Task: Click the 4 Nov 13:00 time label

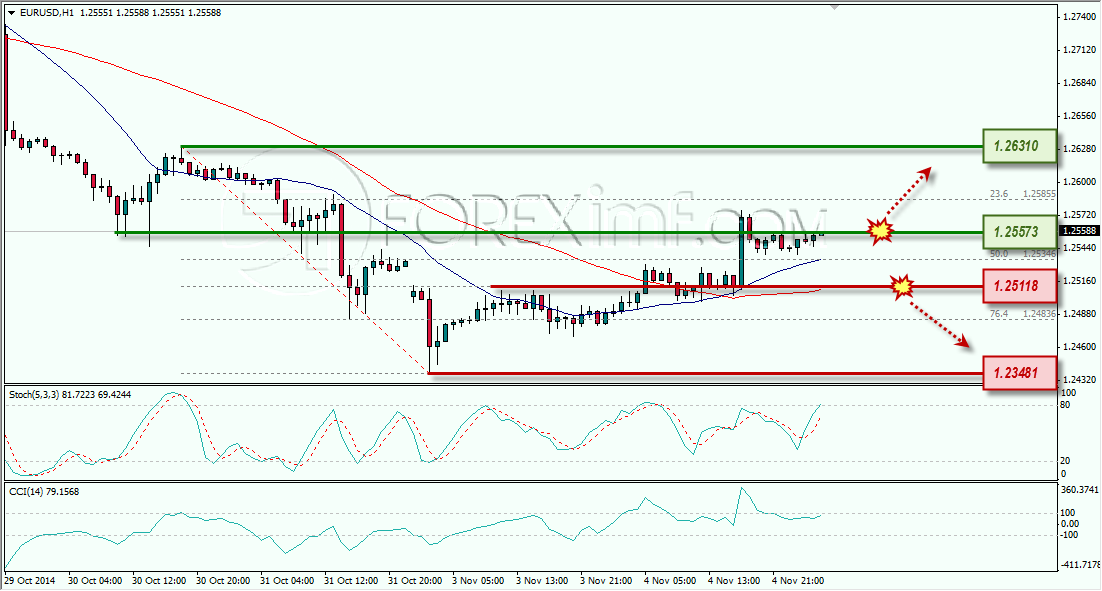Action: point(734,580)
